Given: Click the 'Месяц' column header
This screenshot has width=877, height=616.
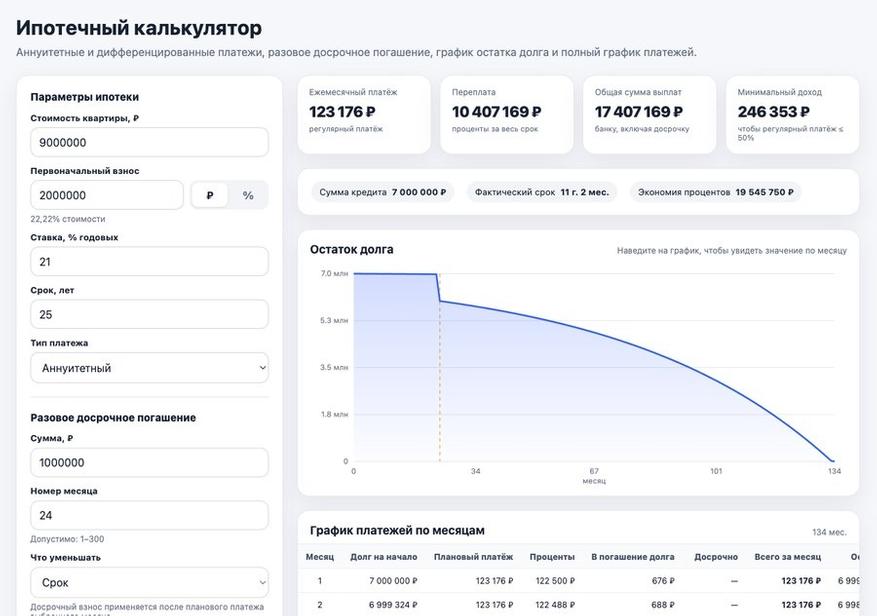Looking at the screenshot, I should (x=319, y=557).
